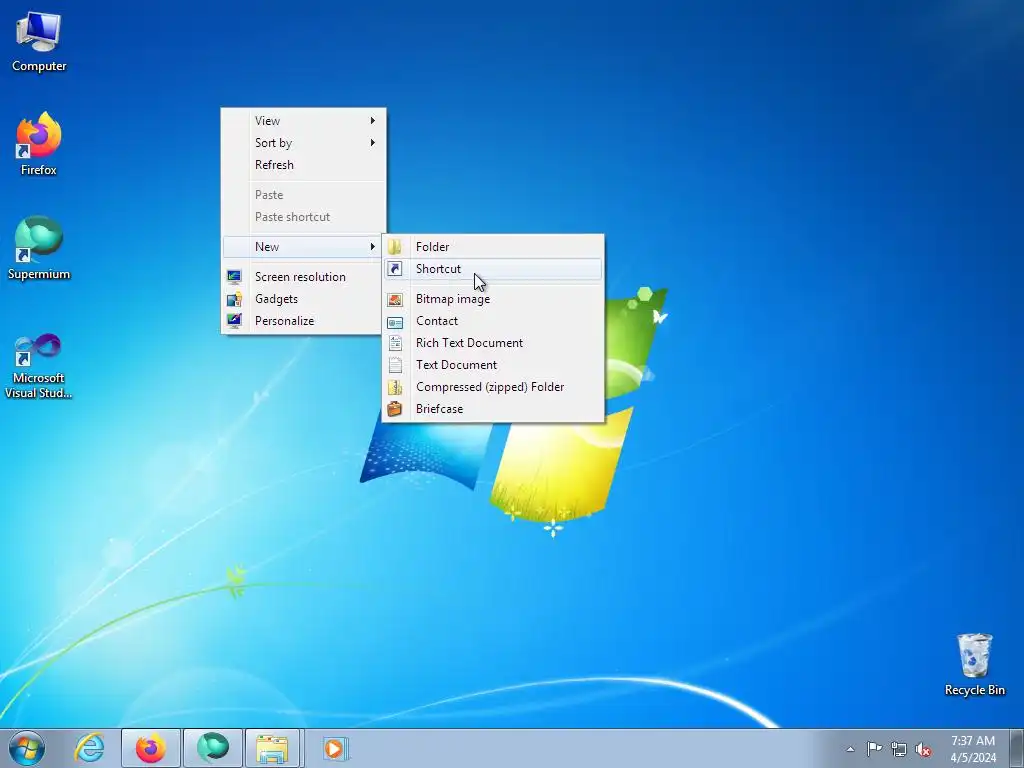This screenshot has width=1024, height=768.
Task: Click the muted volume tray icon
Action: pos(923,749)
